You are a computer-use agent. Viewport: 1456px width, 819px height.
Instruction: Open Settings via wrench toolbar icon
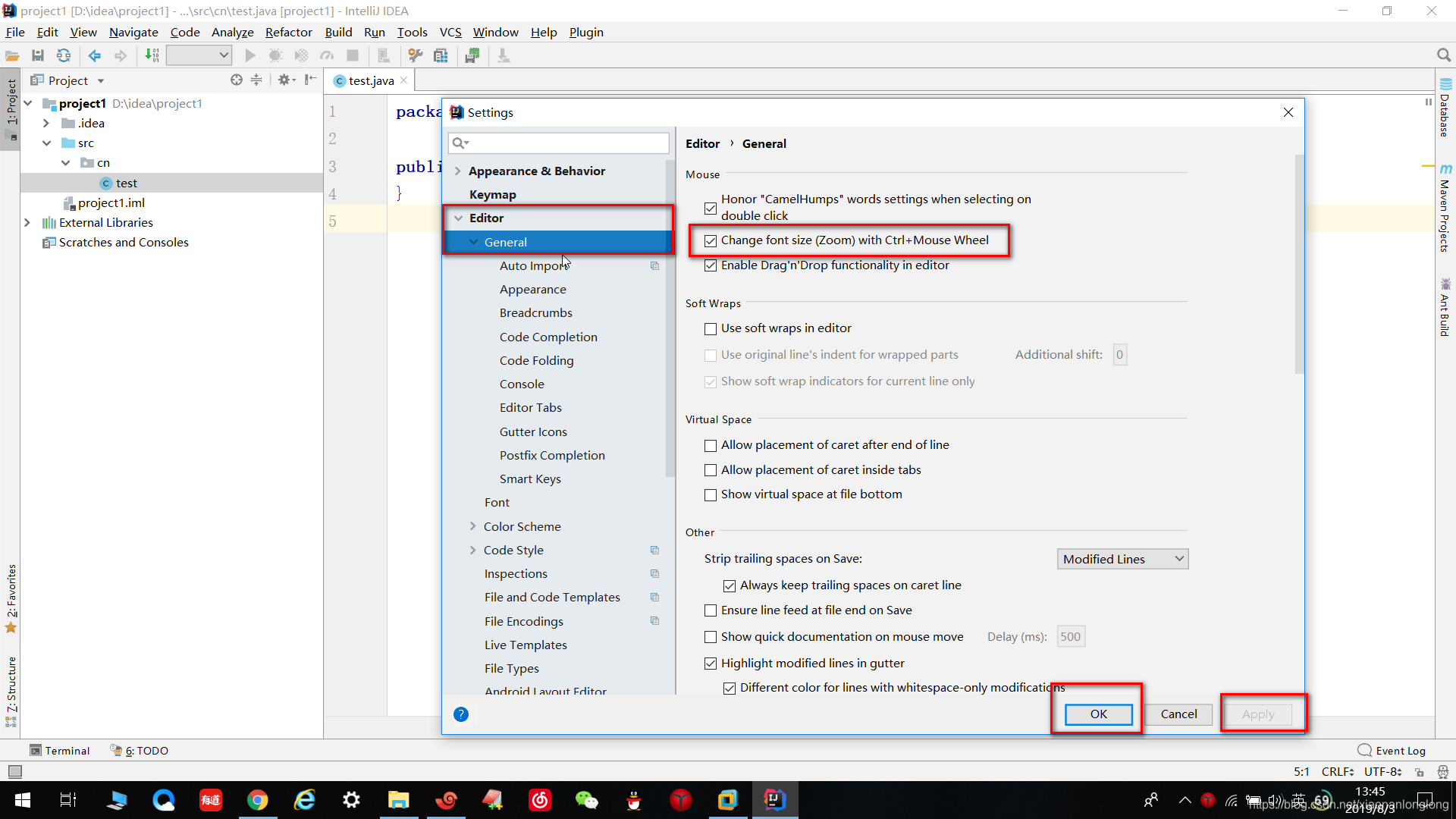coord(415,55)
